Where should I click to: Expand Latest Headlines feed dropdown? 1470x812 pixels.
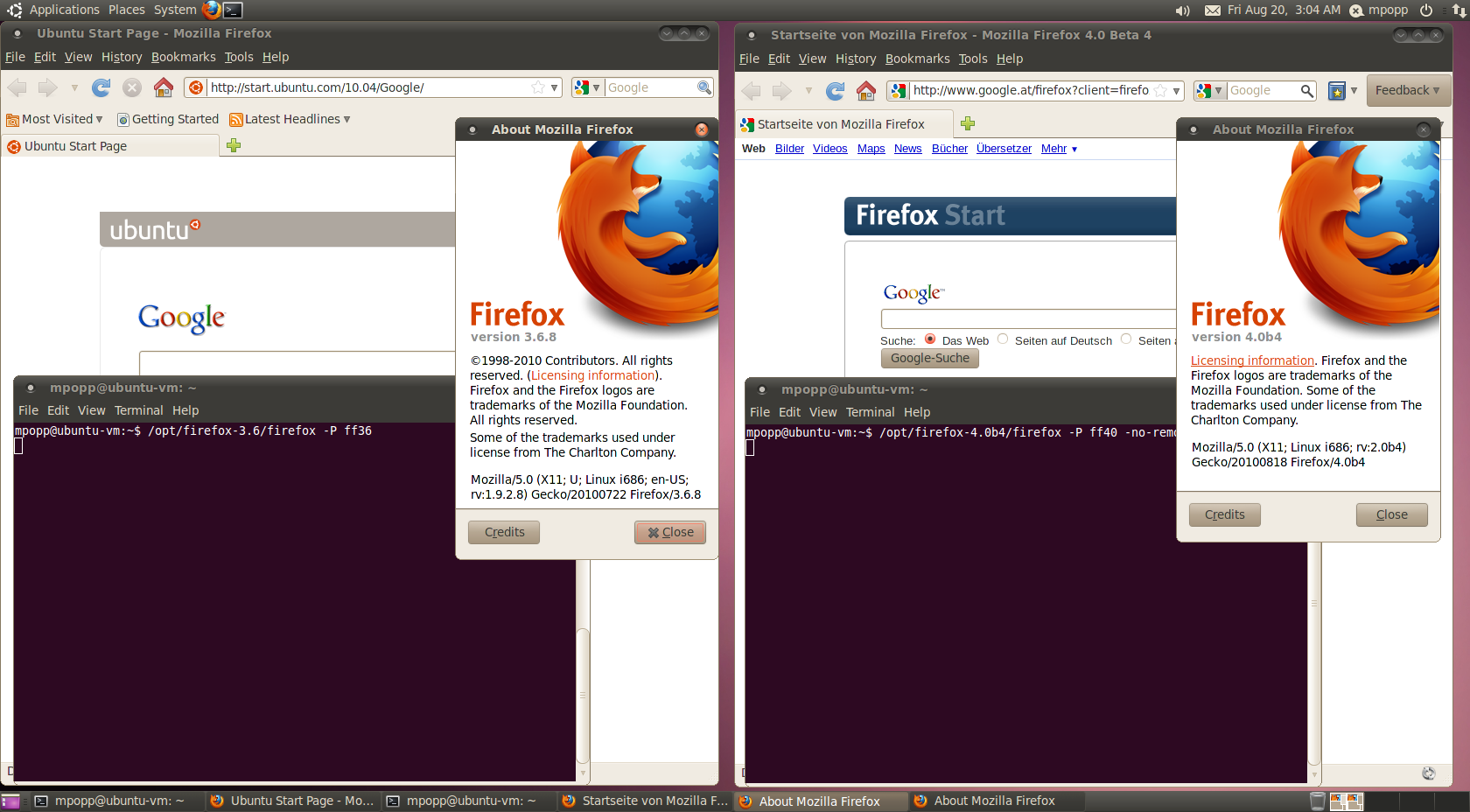pos(290,119)
